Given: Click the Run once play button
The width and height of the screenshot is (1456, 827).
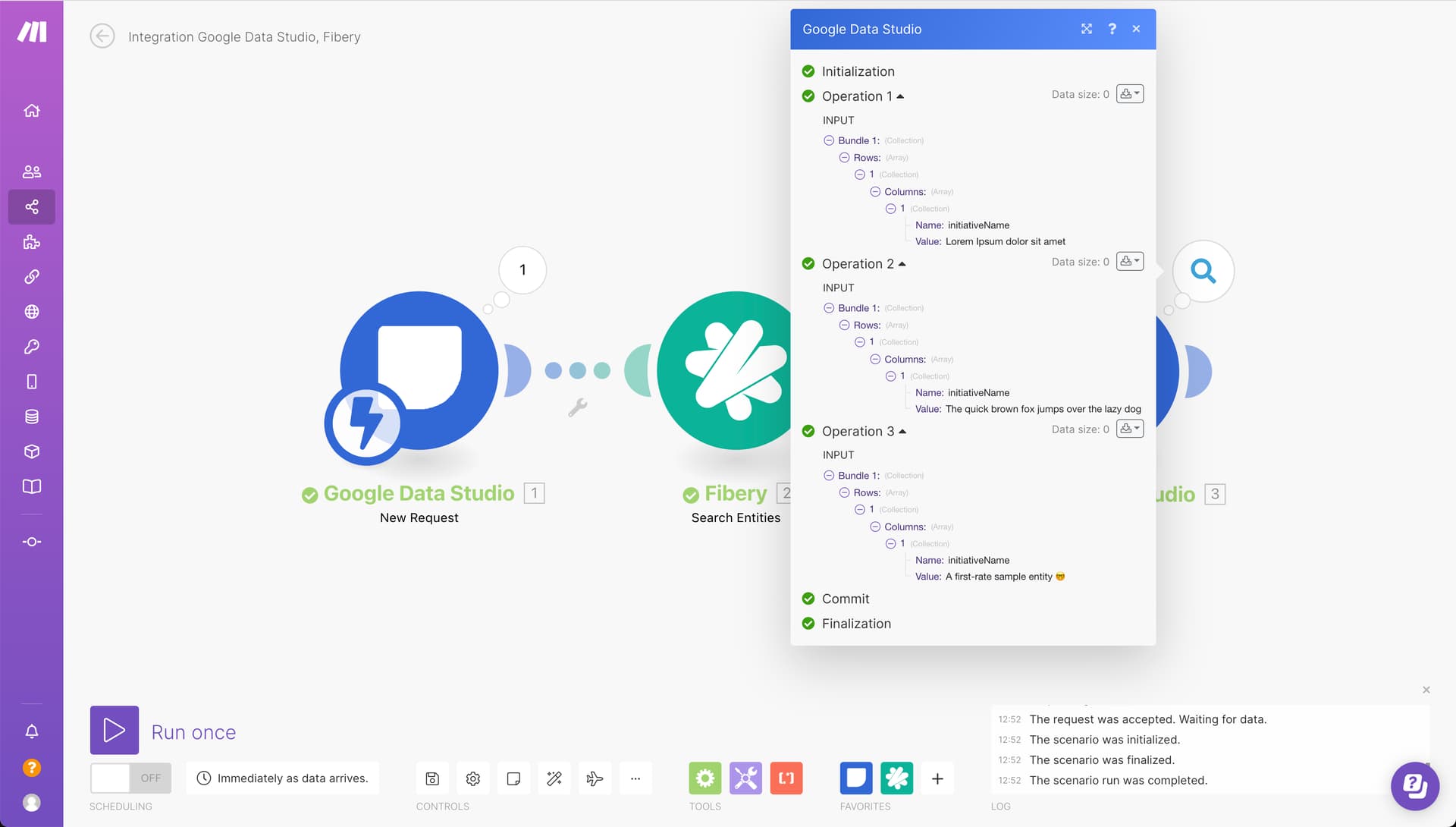Looking at the screenshot, I should (115, 731).
